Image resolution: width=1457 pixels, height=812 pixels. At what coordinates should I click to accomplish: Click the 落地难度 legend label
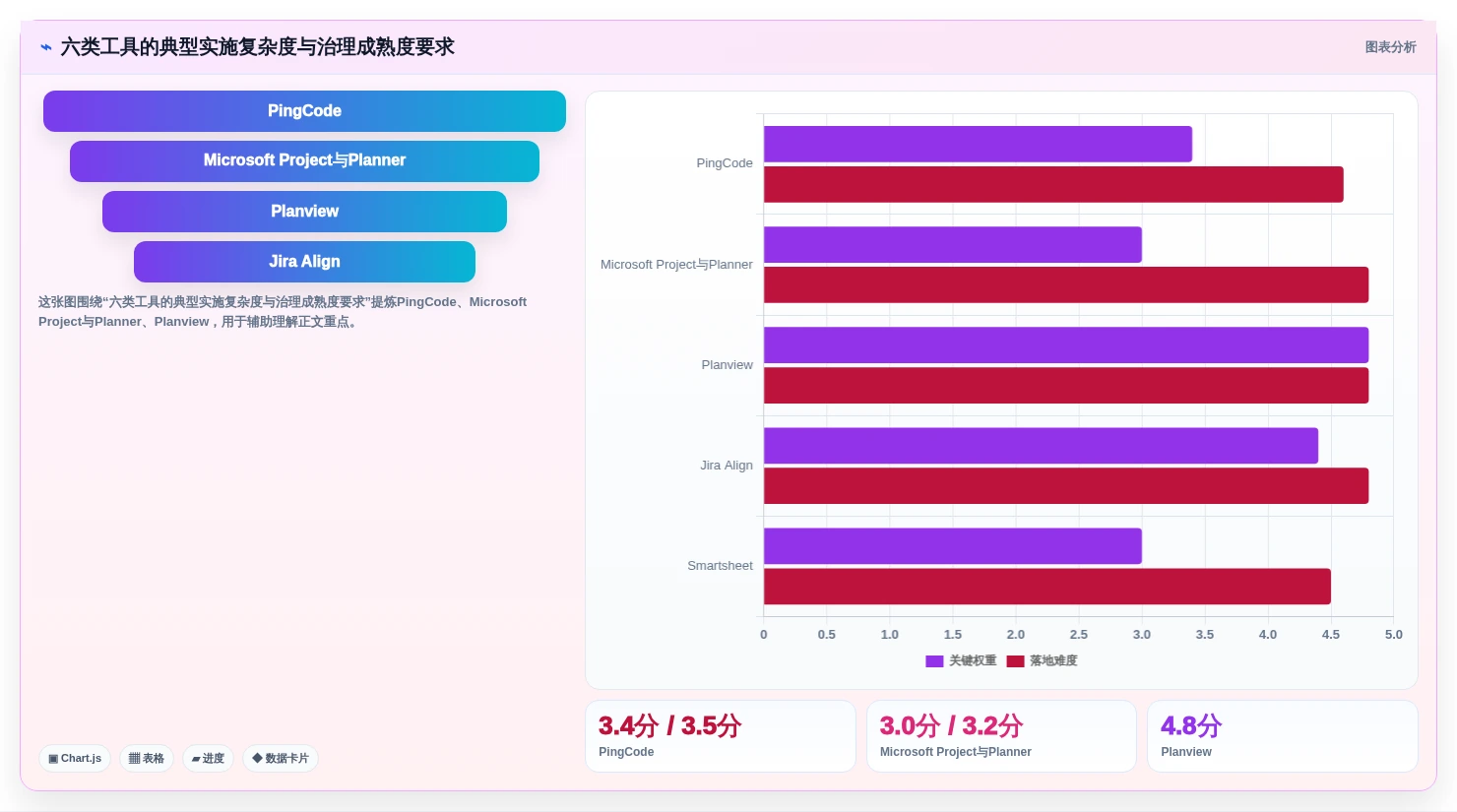pos(1053,661)
